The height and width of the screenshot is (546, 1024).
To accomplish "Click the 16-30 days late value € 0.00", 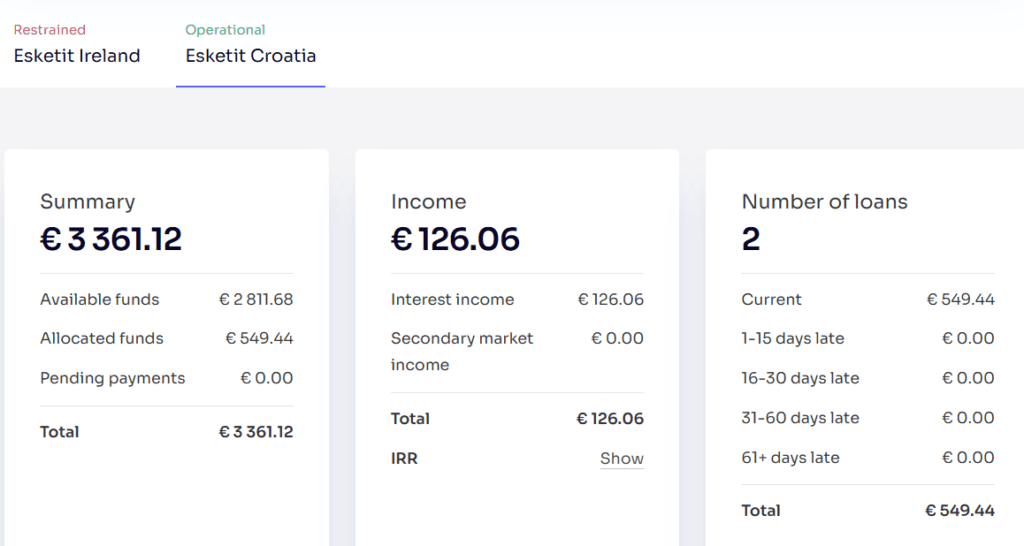I will point(968,378).
